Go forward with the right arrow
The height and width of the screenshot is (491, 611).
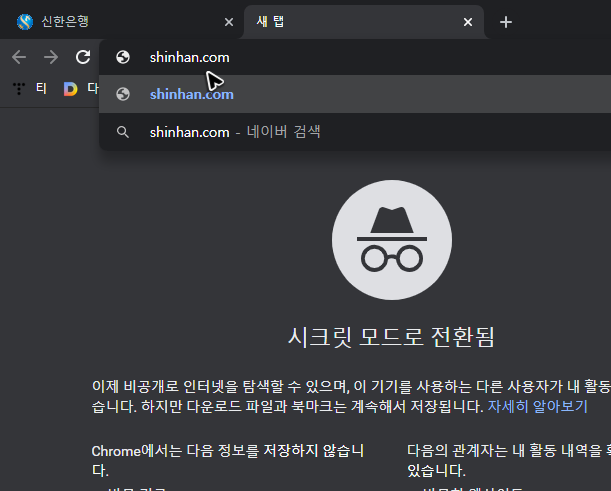coord(51,57)
